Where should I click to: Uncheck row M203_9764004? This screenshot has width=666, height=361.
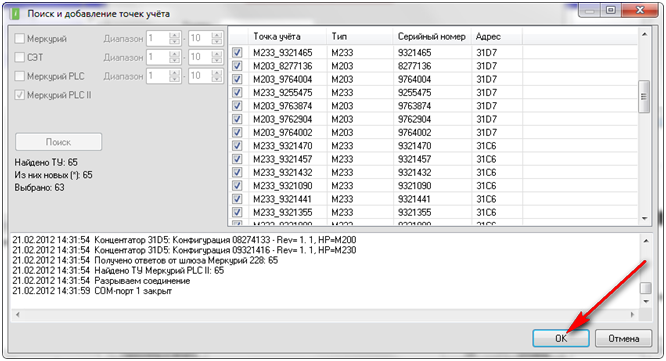237,79
